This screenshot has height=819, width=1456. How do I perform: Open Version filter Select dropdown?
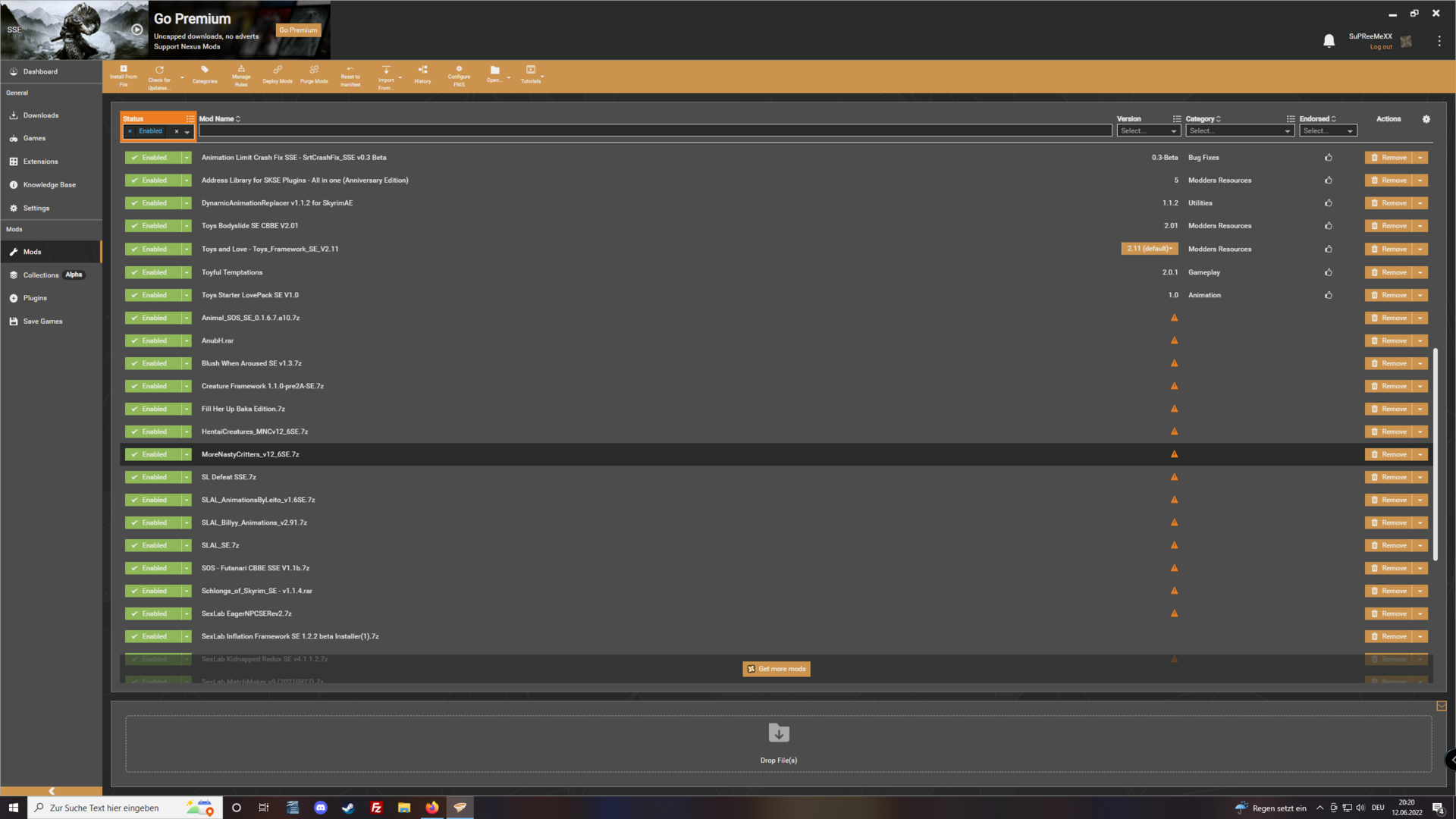pyautogui.click(x=1148, y=131)
